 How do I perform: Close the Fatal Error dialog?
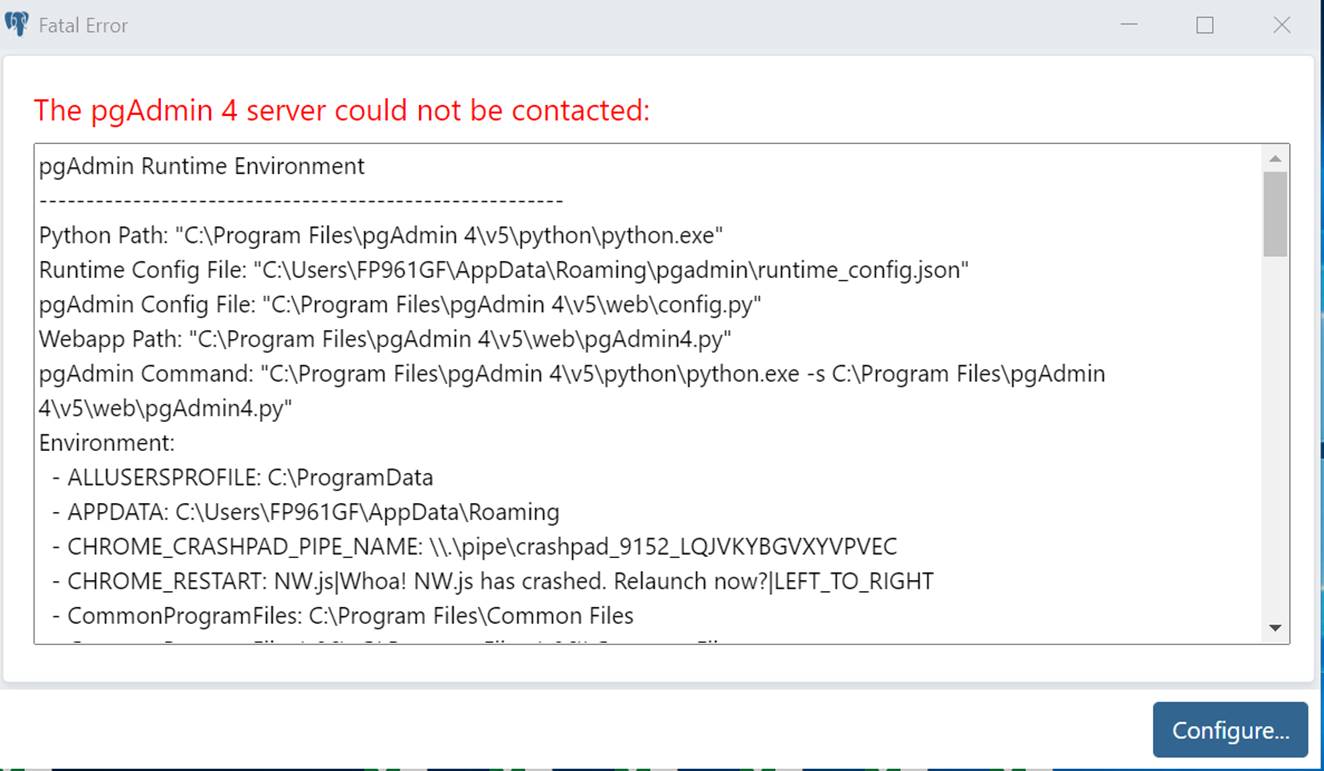[1281, 25]
